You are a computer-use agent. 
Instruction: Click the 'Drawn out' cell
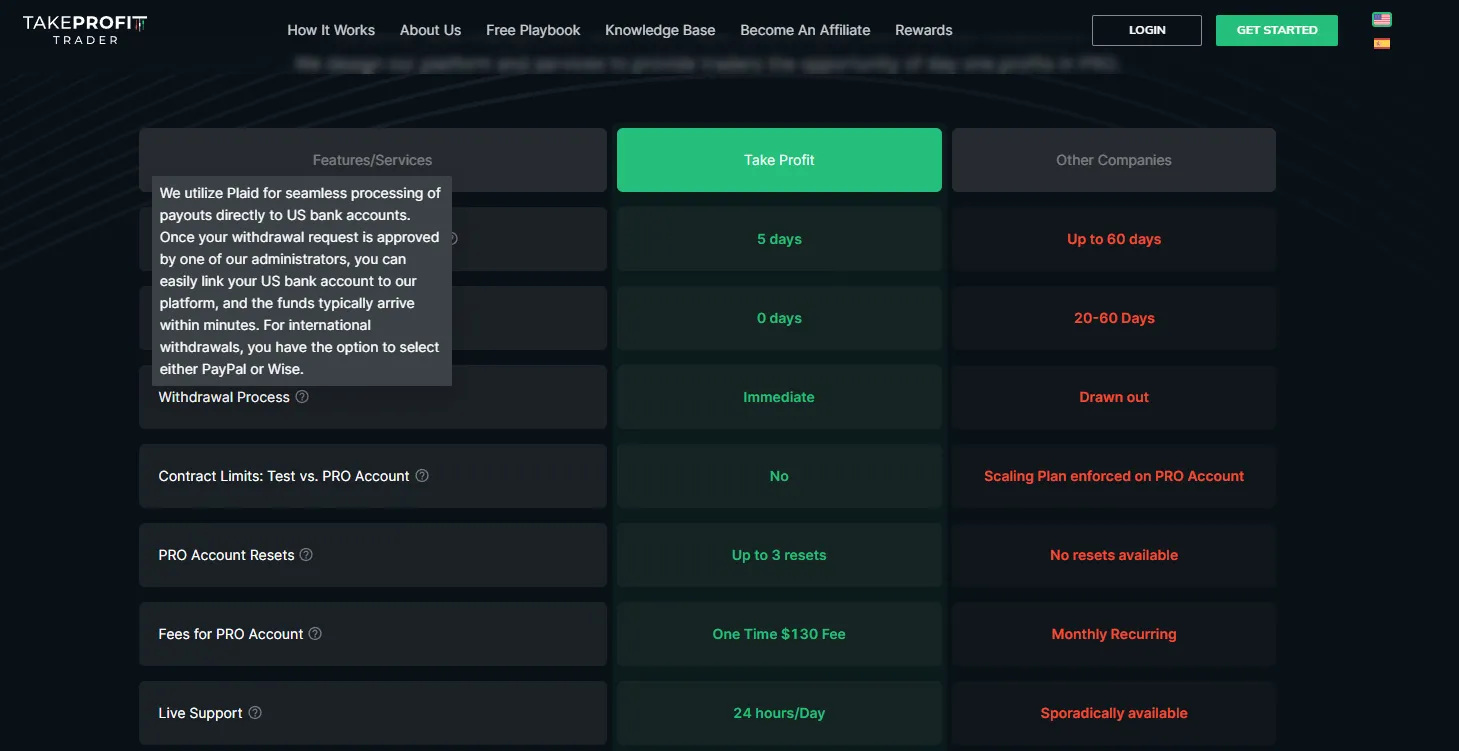1114,397
